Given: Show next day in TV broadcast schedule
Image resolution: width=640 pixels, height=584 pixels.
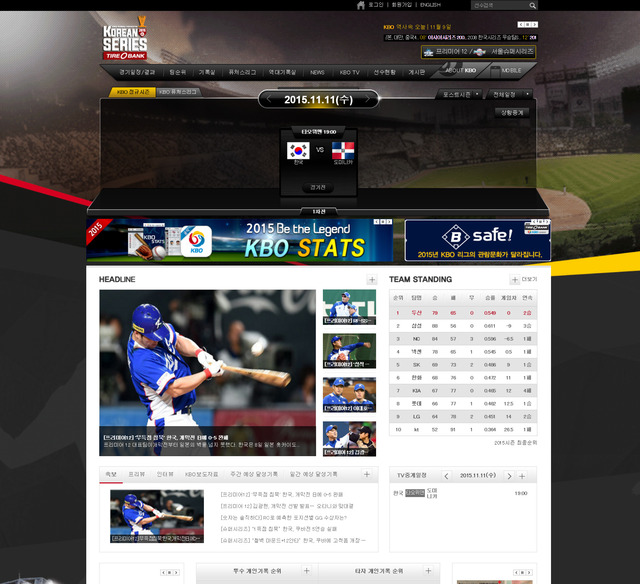Looking at the screenshot, I should [509, 476].
